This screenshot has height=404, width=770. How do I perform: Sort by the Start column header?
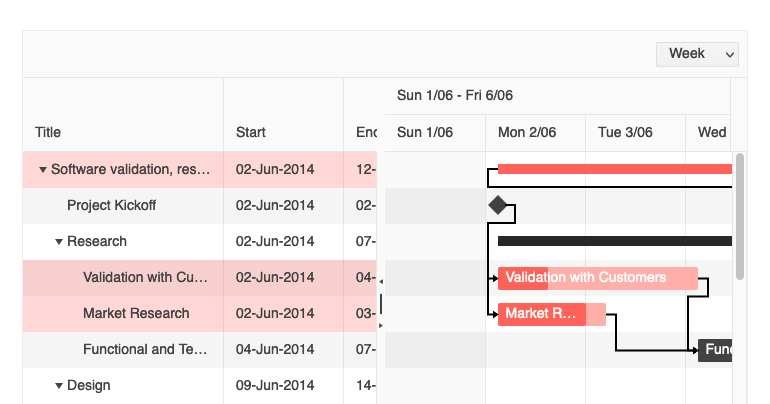(251, 132)
